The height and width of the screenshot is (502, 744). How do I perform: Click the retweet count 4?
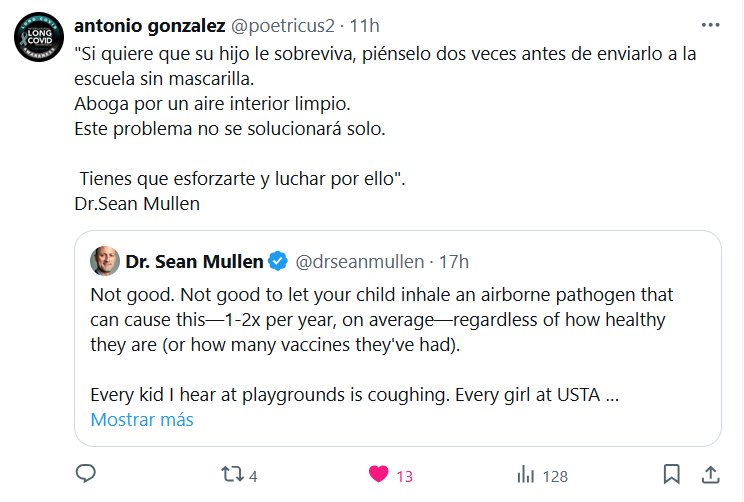[x=253, y=476]
